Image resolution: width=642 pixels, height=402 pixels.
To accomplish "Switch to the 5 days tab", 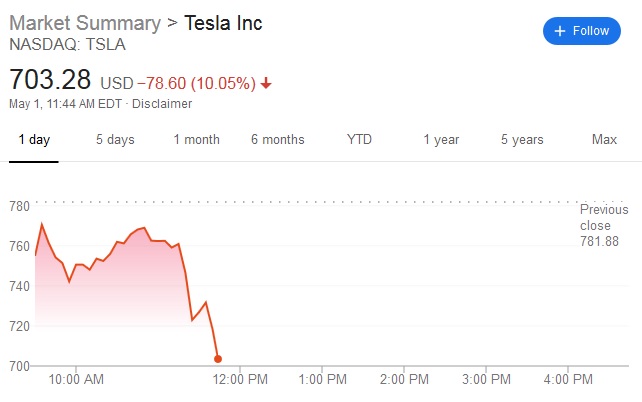I will pyautogui.click(x=115, y=139).
